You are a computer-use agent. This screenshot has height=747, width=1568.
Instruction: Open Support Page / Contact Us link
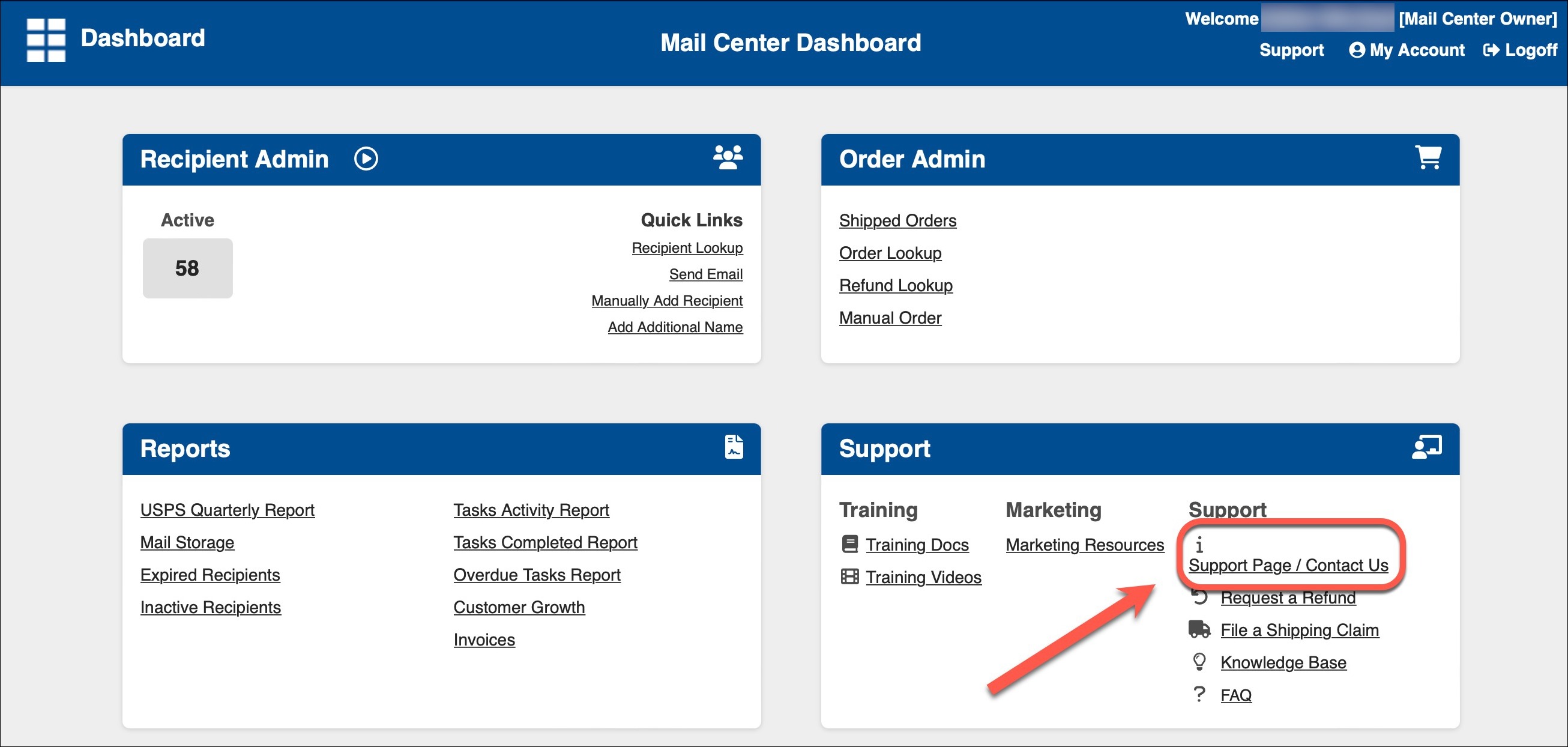1288,565
